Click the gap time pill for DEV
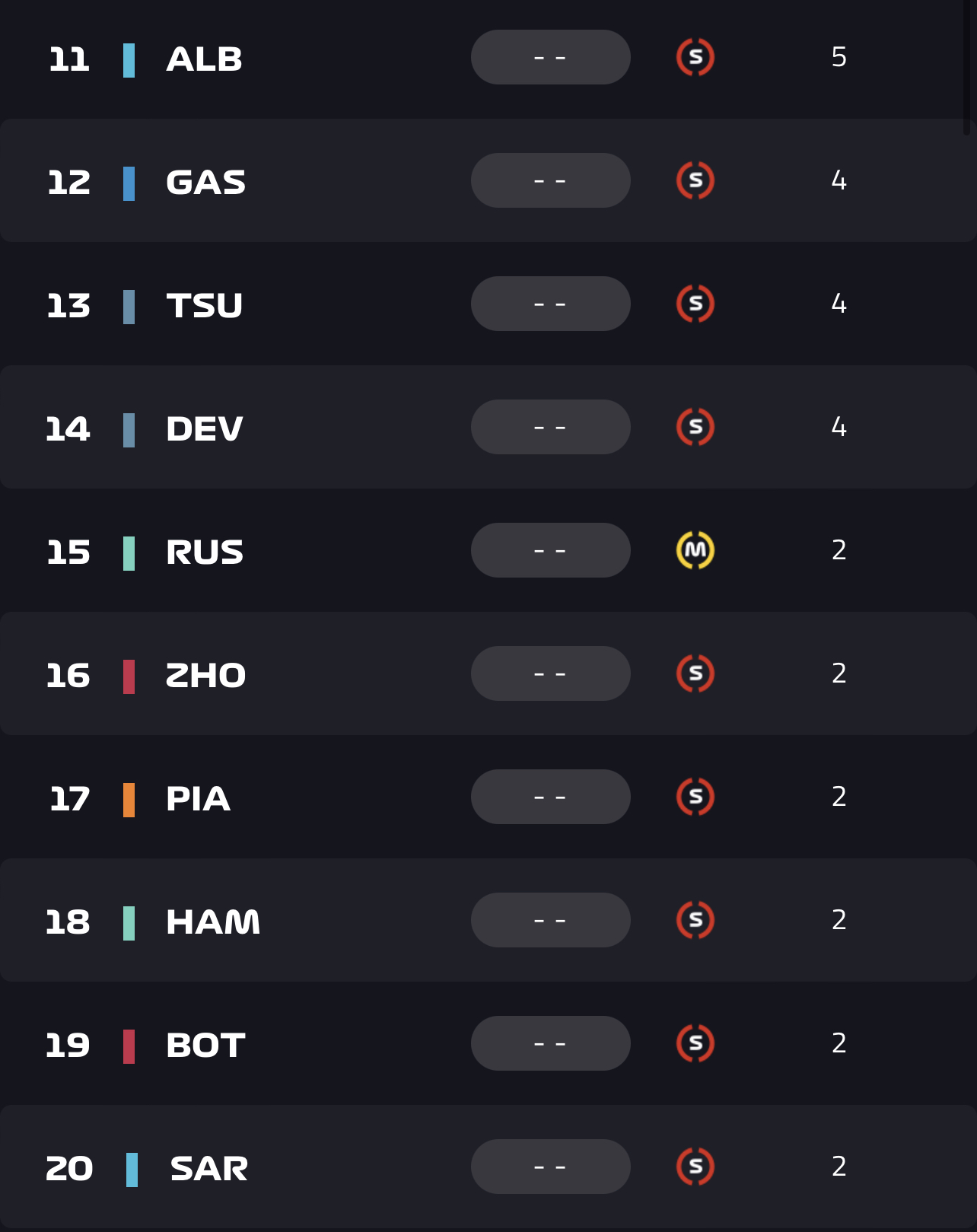 [550, 427]
